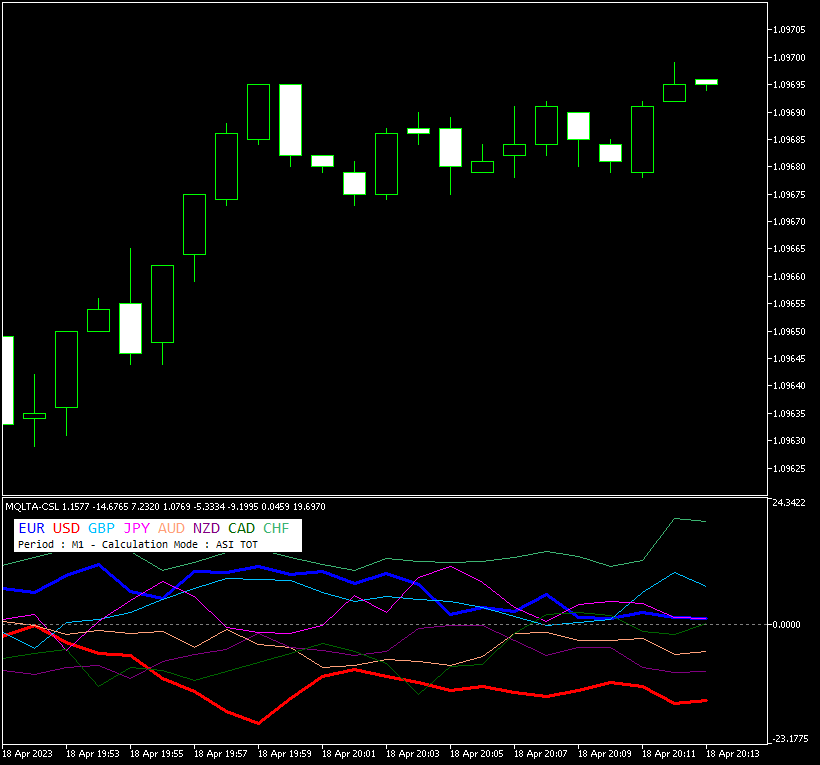Click the 1.09705 price axis label
The height and width of the screenshot is (765, 820).
click(x=790, y=30)
